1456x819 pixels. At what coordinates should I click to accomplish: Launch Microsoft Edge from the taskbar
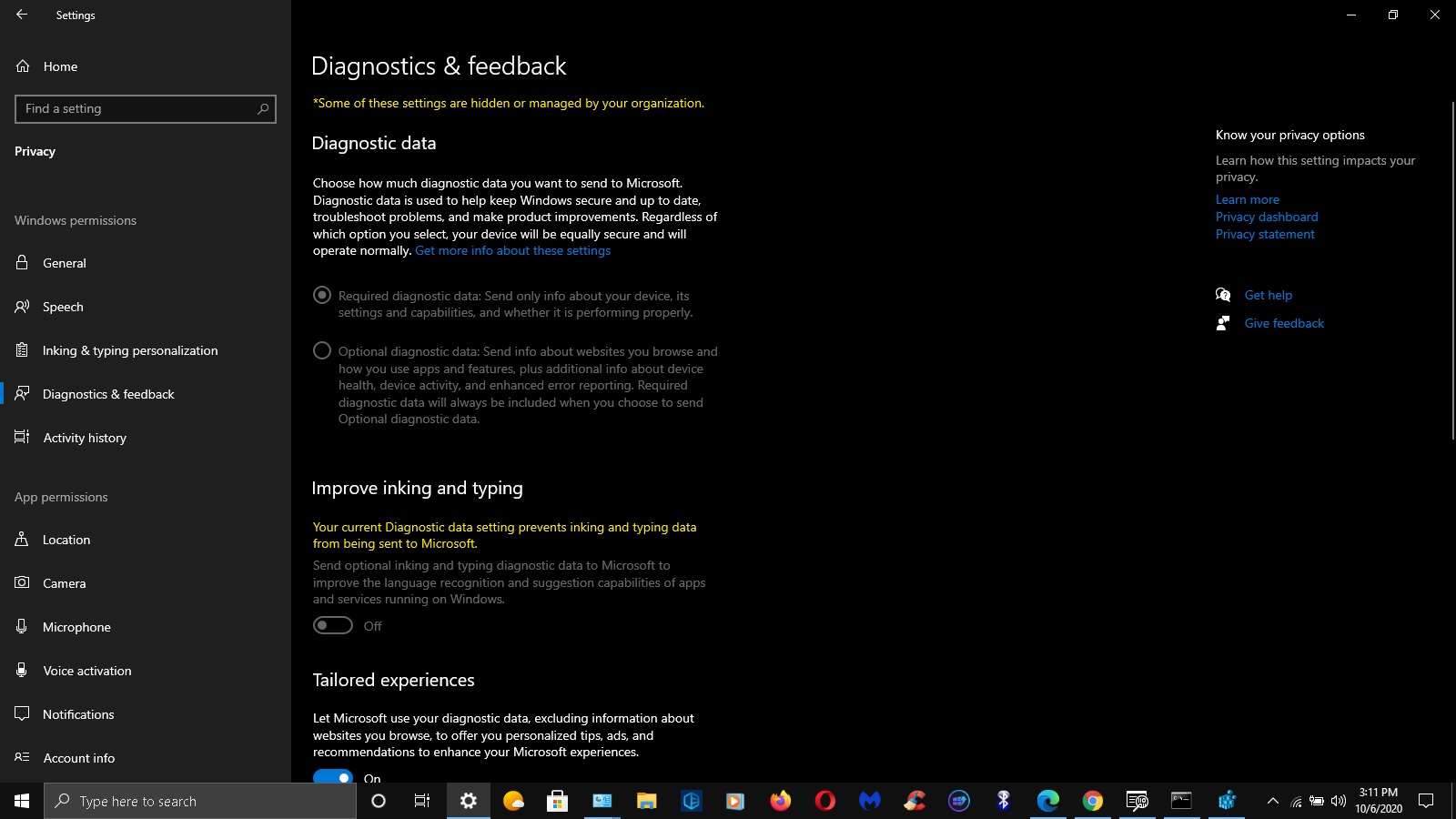click(1048, 801)
